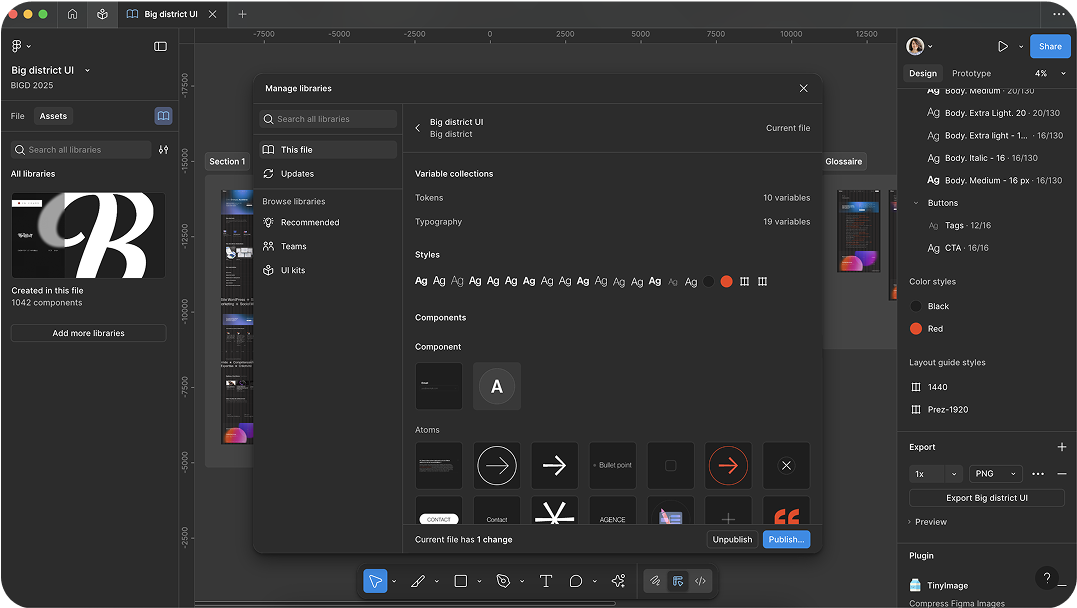Expand the Preview section
The width and height of the screenshot is (1077, 608).
[x=927, y=521]
